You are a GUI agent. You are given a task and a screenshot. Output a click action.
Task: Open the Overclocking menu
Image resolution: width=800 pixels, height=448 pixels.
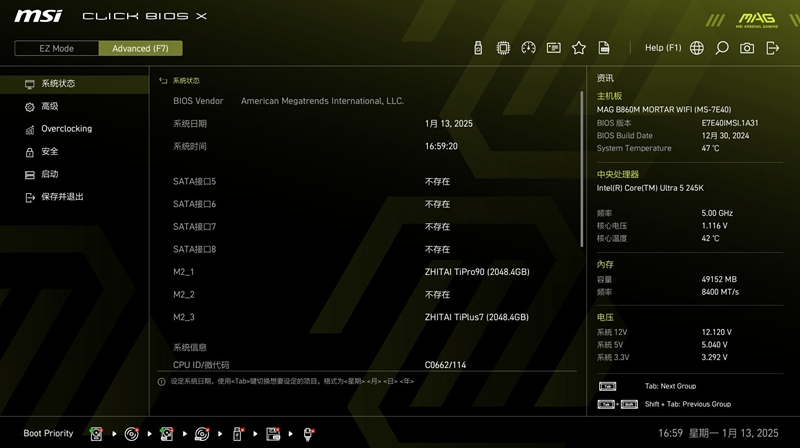click(x=66, y=129)
